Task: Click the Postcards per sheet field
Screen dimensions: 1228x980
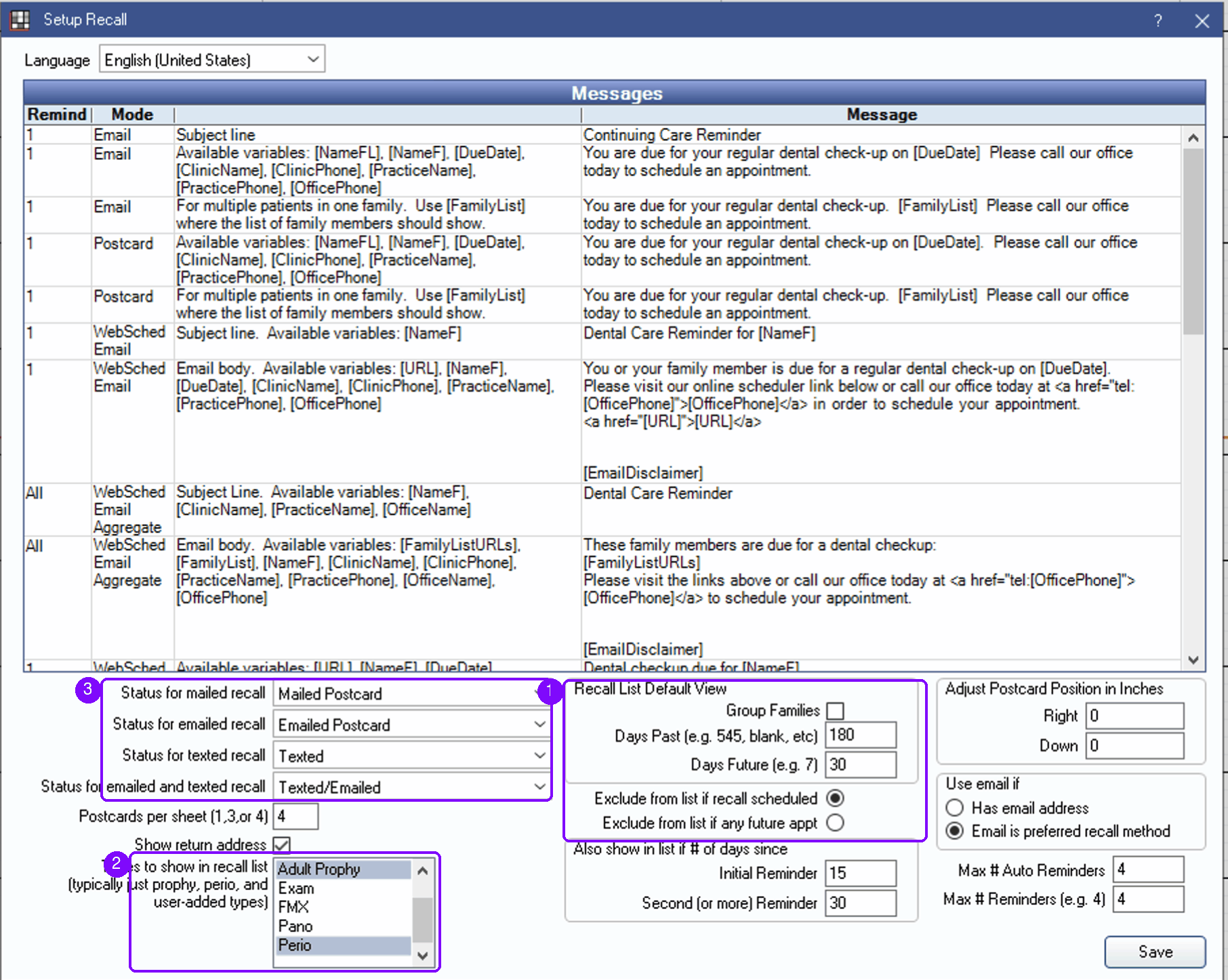Action: tap(295, 816)
